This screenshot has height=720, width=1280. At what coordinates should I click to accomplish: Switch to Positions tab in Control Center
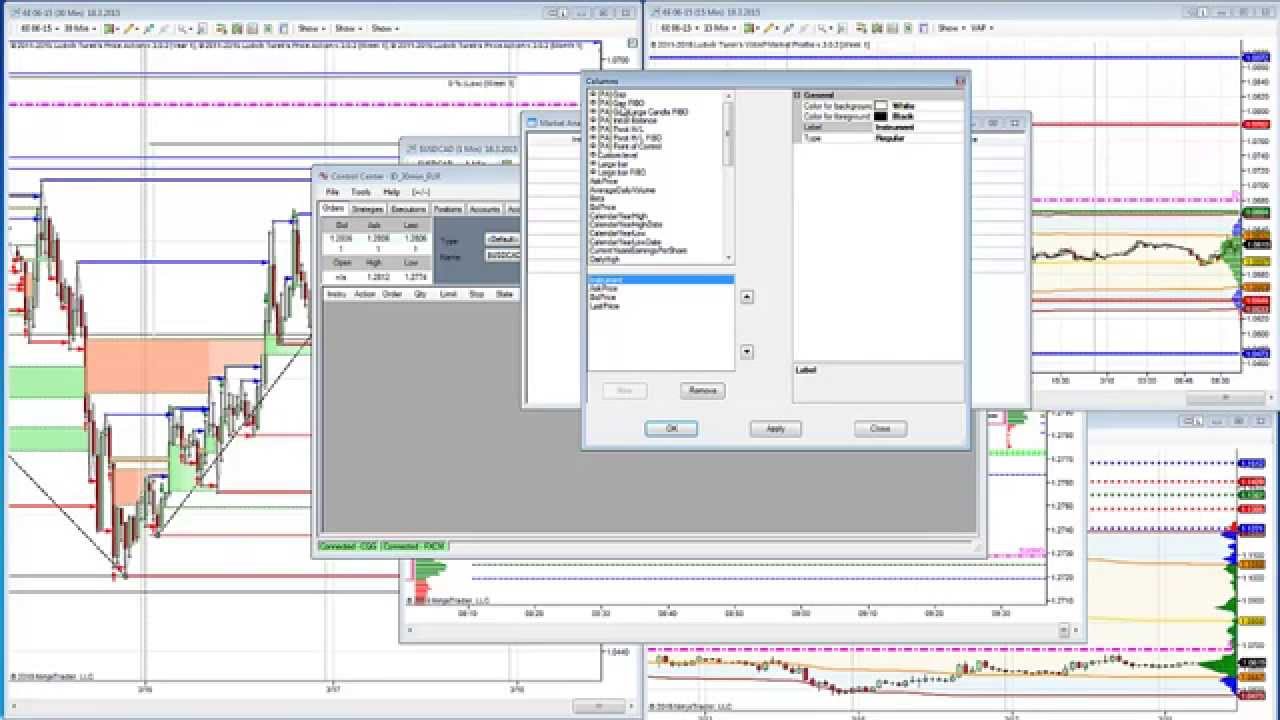(448, 209)
